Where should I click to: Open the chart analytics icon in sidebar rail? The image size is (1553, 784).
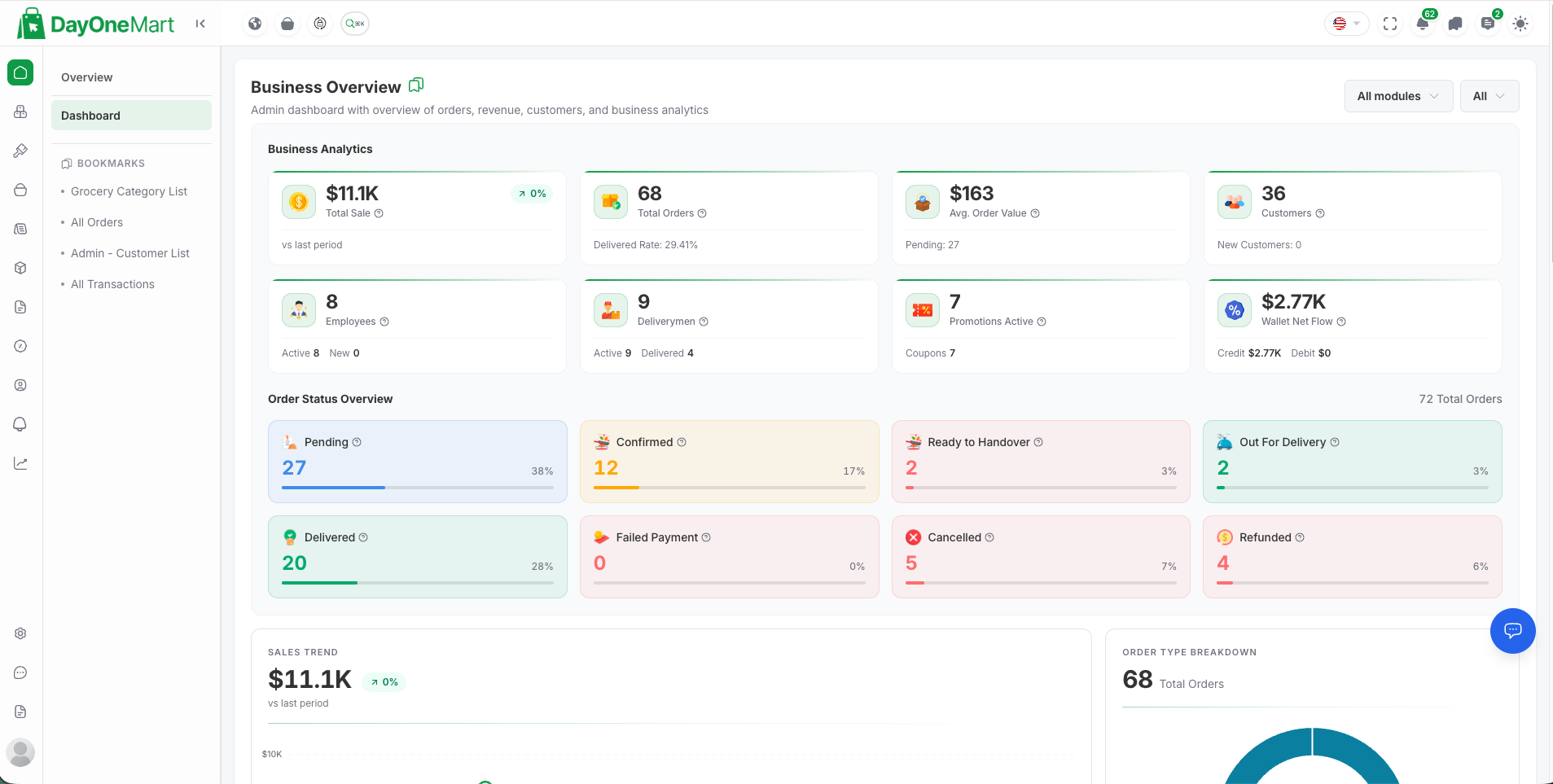(x=20, y=463)
